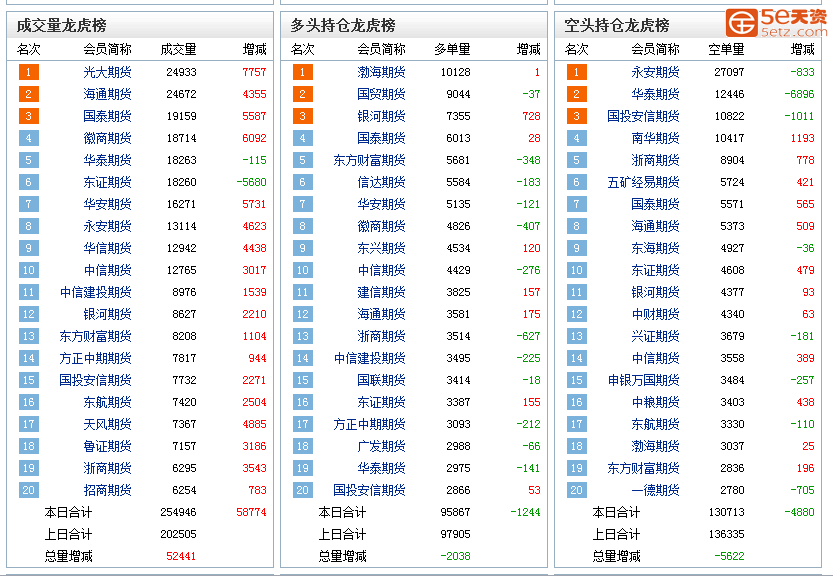The height and width of the screenshot is (576, 833).
Task: Open 海通期货 link in 成交量龙虎榜 table
Action: (107, 94)
